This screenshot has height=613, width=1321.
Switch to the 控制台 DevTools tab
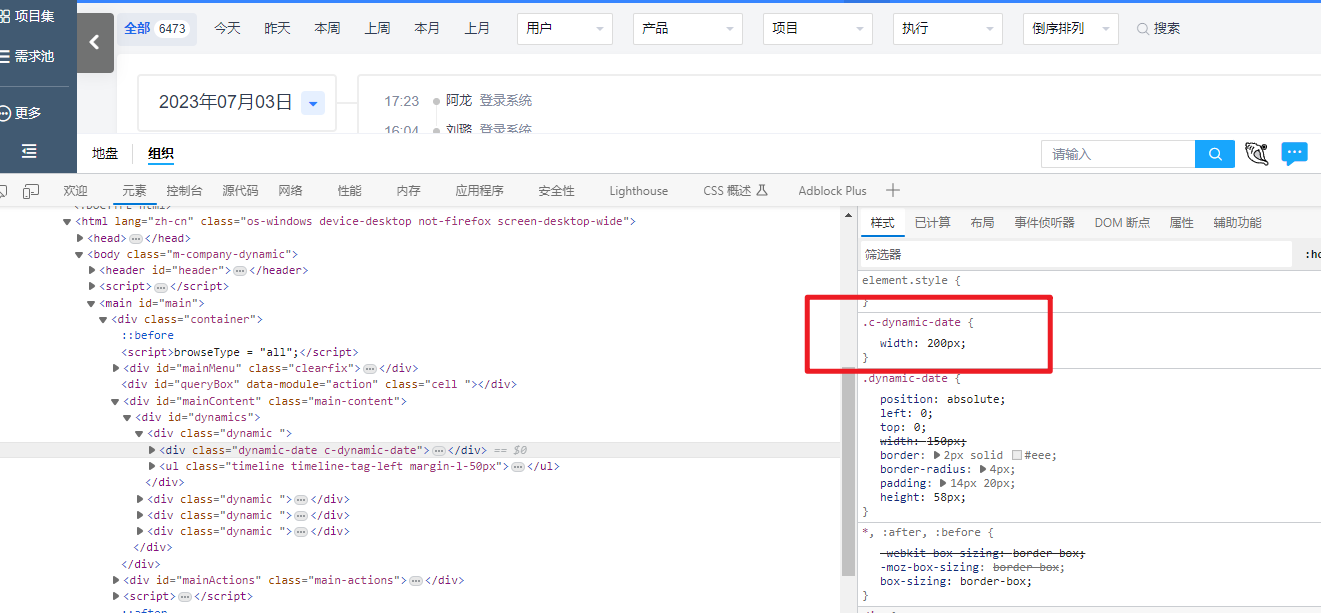(184, 191)
